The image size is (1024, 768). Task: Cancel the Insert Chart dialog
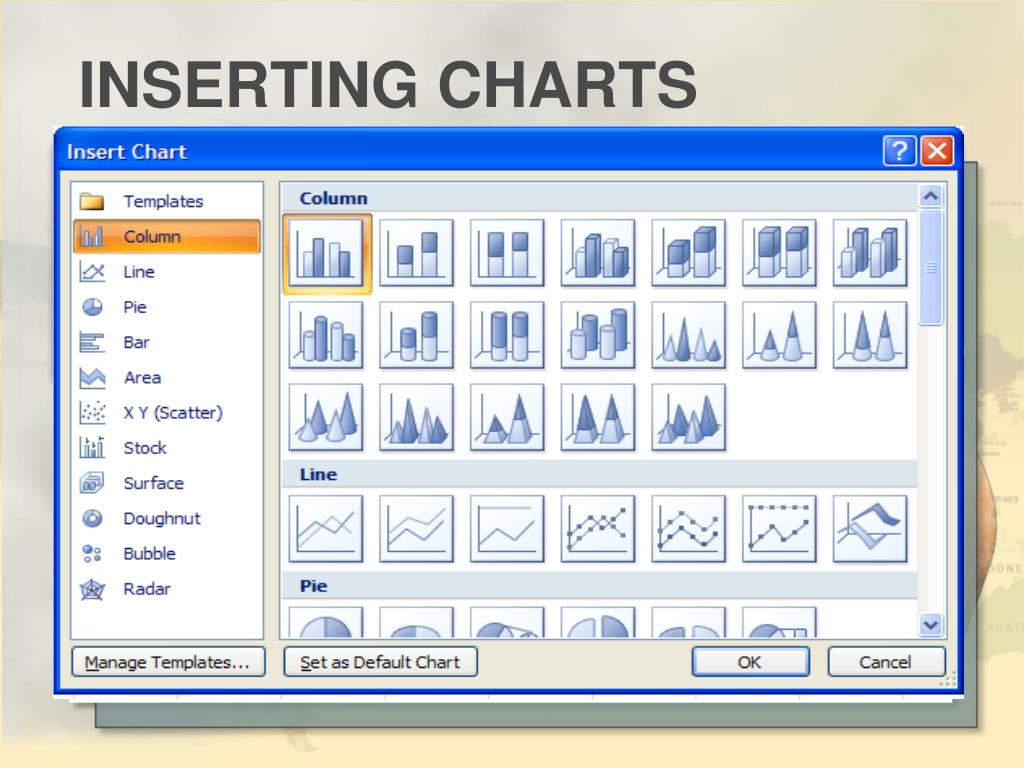[886, 662]
